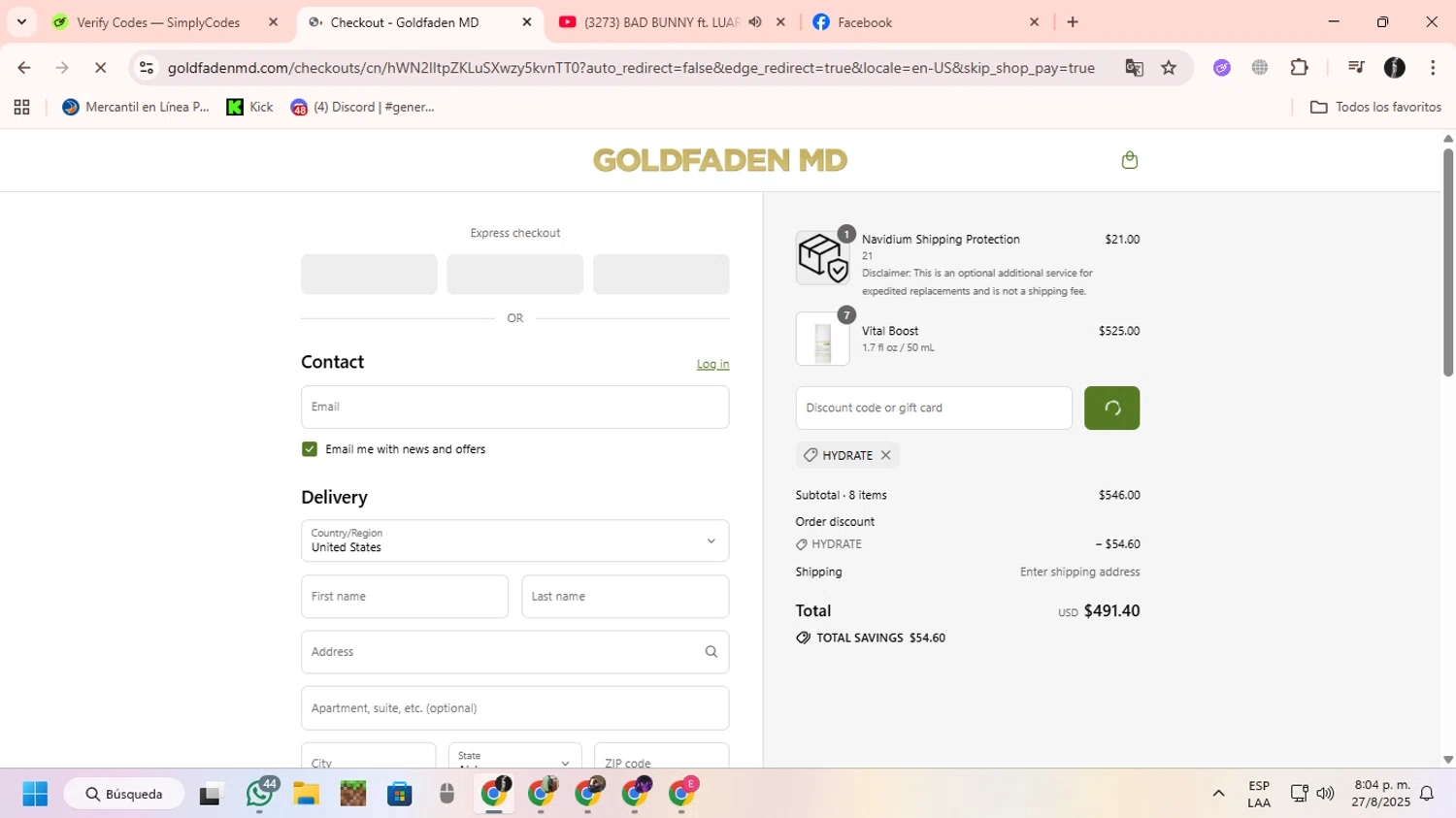Close the Facebook tab
Image resolution: width=1456 pixels, height=818 pixels.
(1034, 22)
